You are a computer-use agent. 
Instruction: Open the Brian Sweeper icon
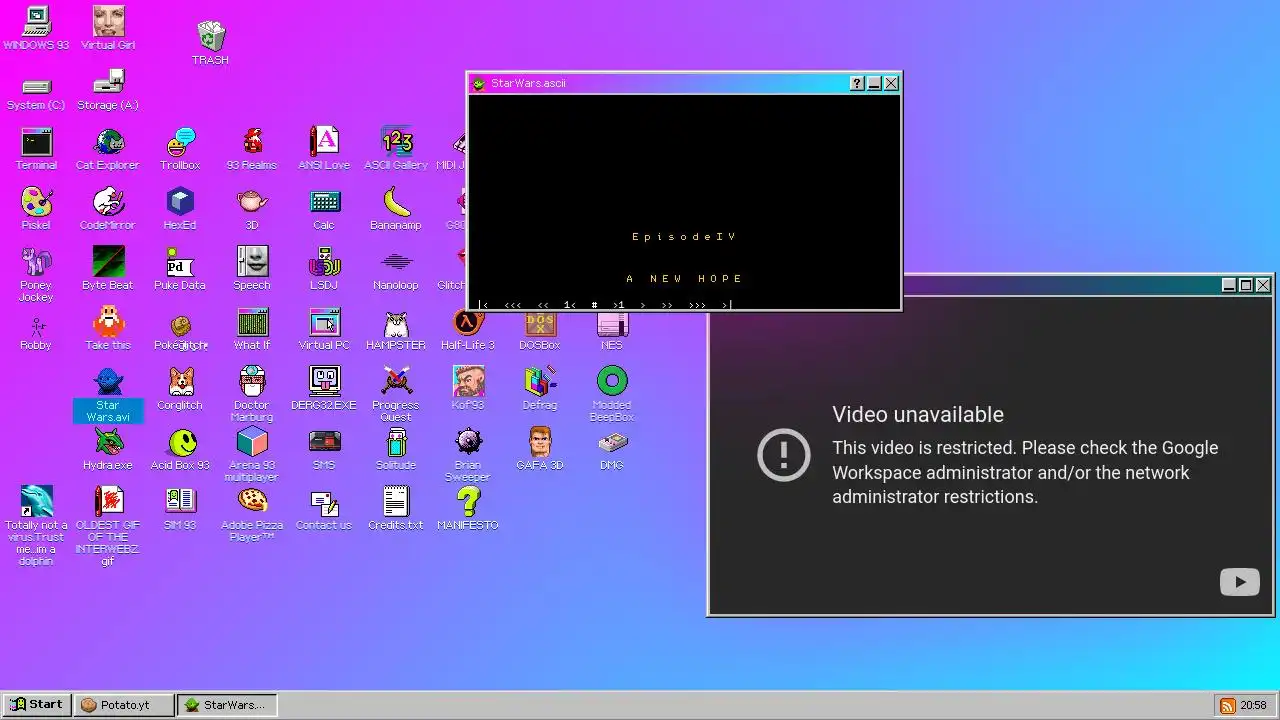click(468, 455)
